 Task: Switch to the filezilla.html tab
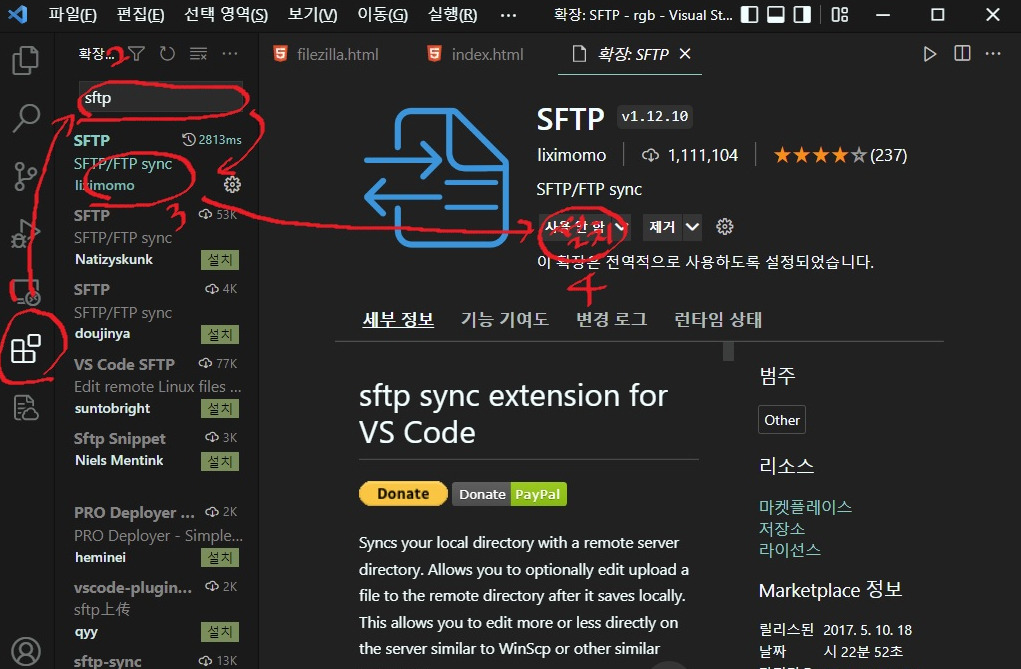coord(337,54)
